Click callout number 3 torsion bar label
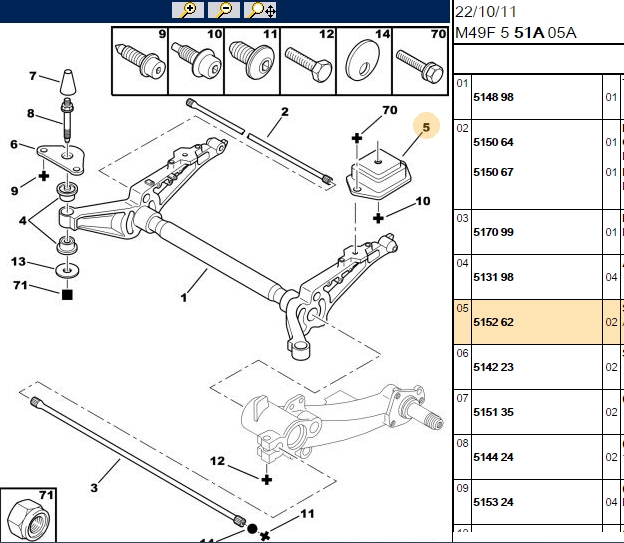Image resolution: width=624 pixels, height=543 pixels. point(94,488)
